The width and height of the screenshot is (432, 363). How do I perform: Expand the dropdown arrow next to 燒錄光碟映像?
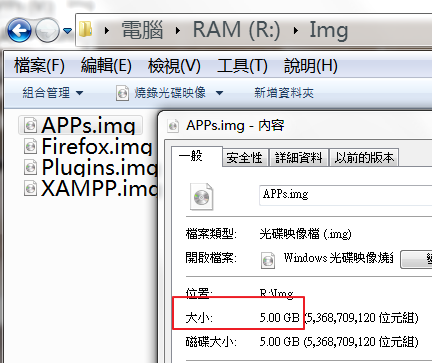point(219,93)
